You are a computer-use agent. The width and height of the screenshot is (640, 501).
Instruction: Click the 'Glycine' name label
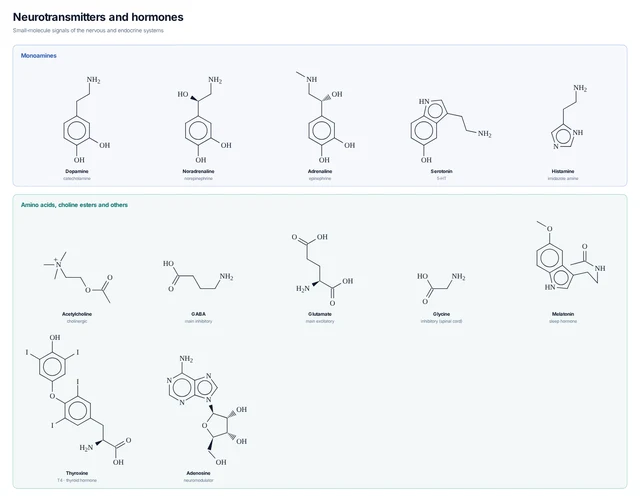tap(441, 314)
